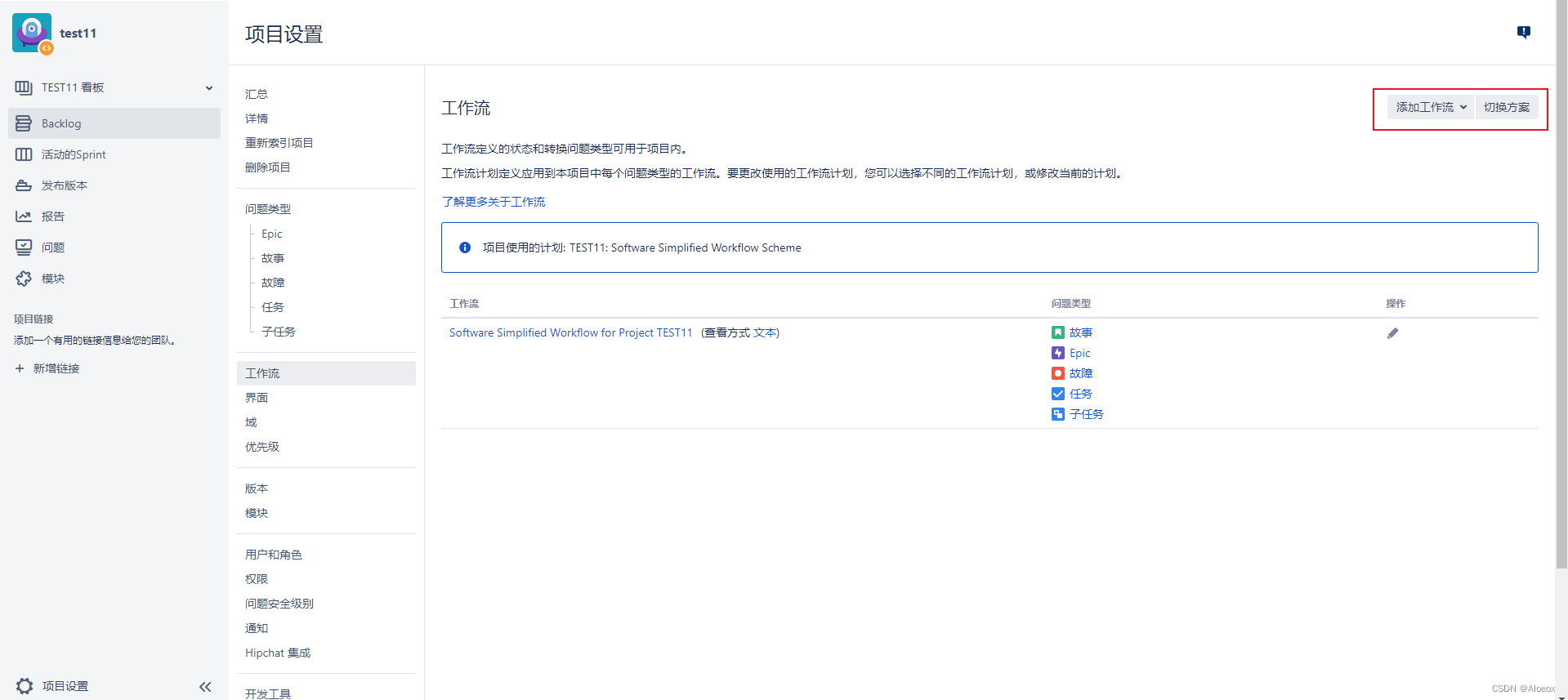Click the Backlog list icon
The image size is (1568, 700).
(24, 123)
